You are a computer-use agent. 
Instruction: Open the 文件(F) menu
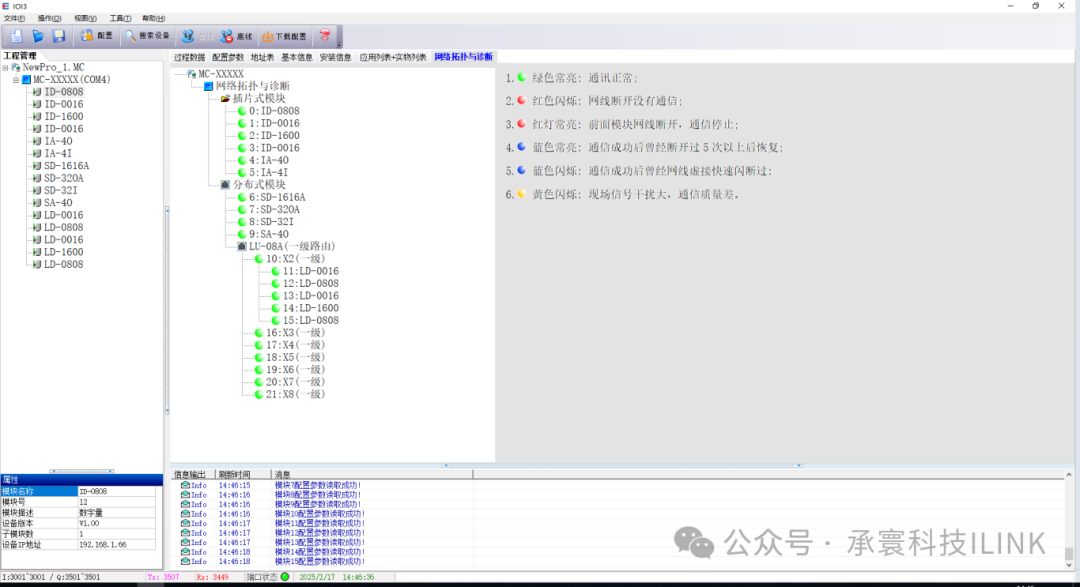point(14,19)
